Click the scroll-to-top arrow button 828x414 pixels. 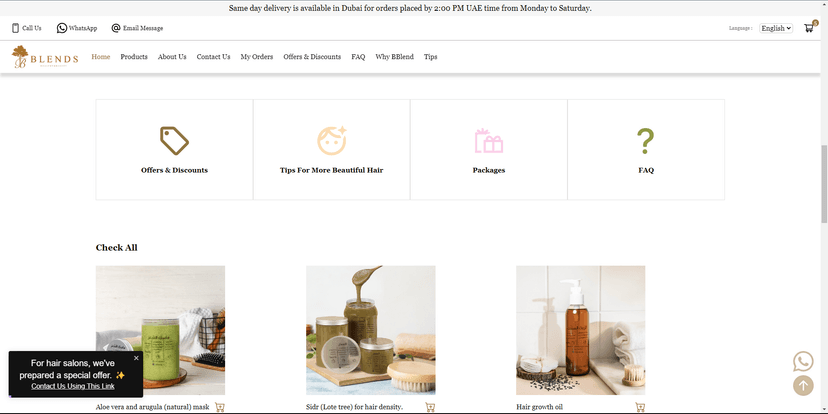[803, 385]
